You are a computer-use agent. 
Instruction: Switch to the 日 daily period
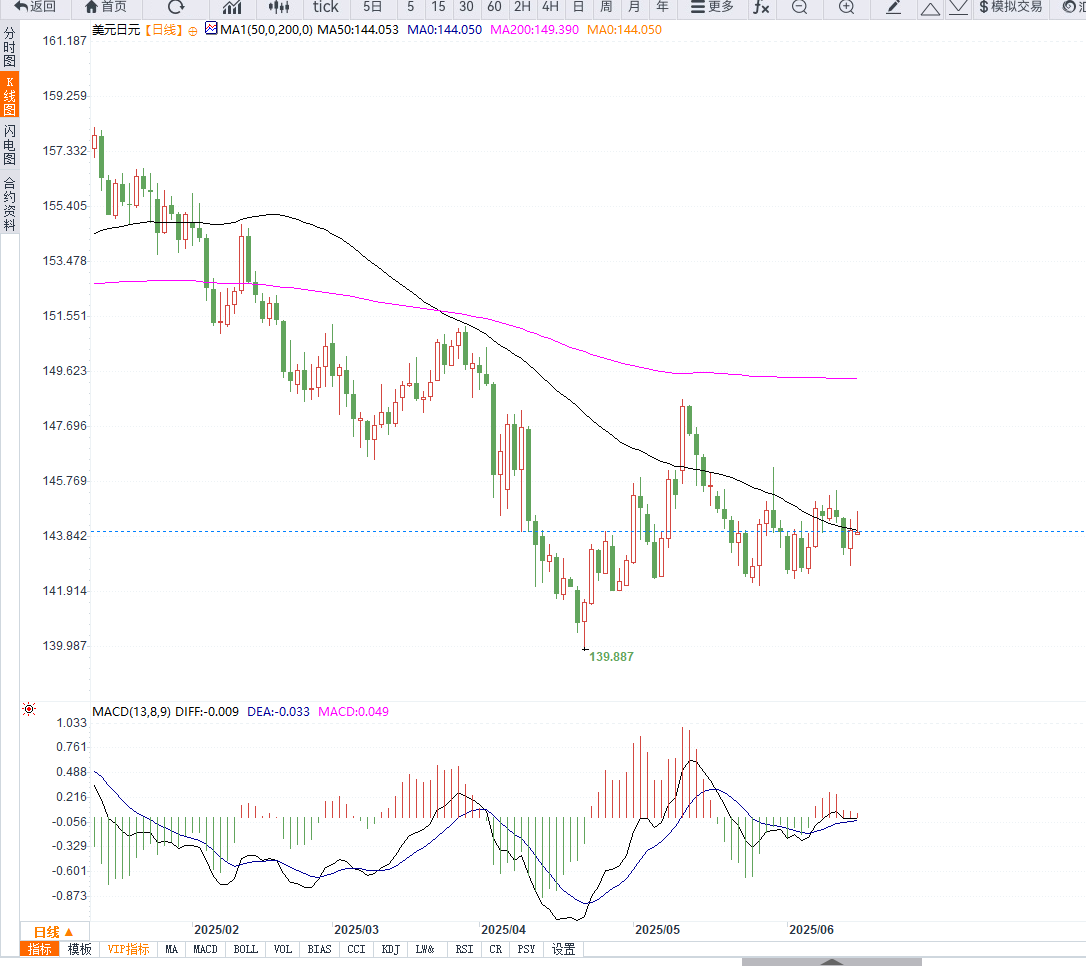(x=578, y=8)
